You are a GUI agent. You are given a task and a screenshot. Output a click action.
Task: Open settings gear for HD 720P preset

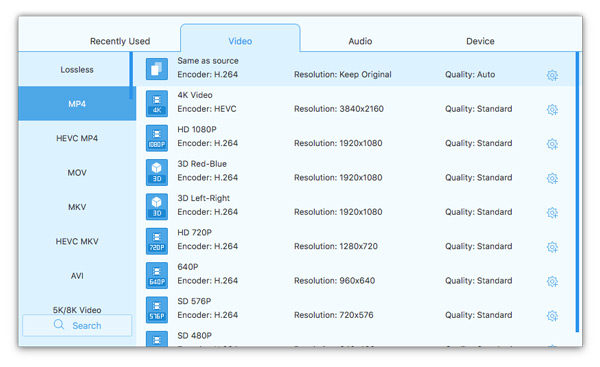[x=552, y=247]
